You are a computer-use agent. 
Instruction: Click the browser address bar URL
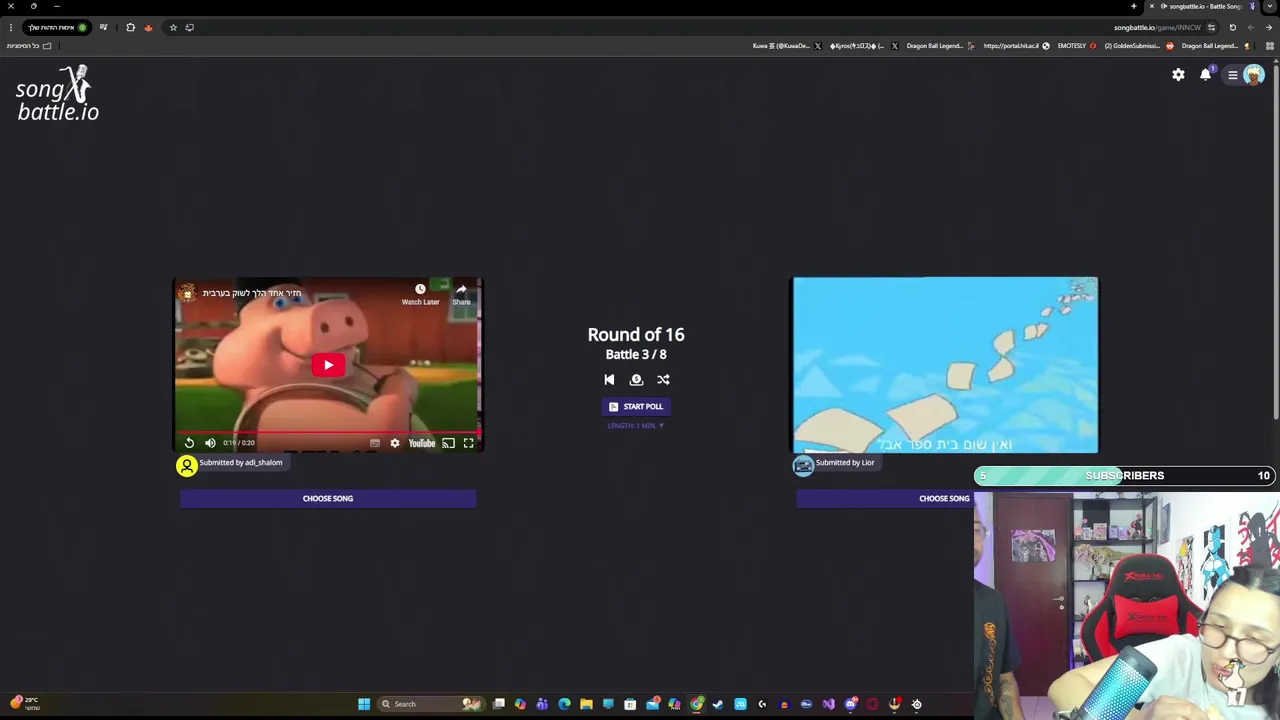[x=1156, y=27]
